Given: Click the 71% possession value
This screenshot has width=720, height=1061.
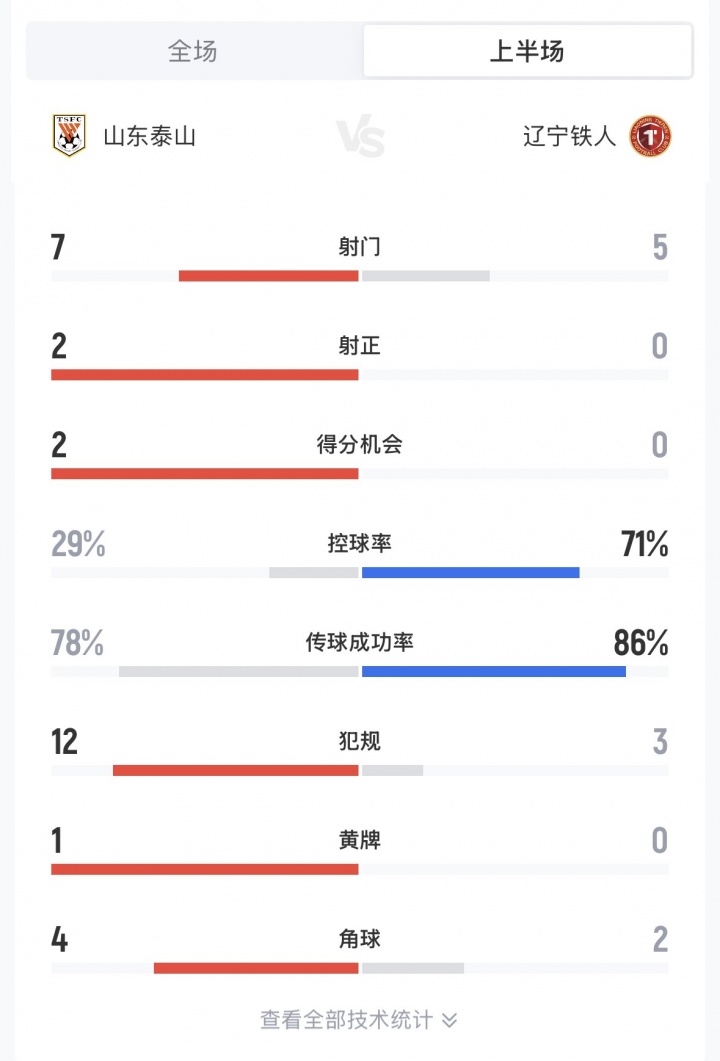Looking at the screenshot, I should pyautogui.click(x=644, y=544).
